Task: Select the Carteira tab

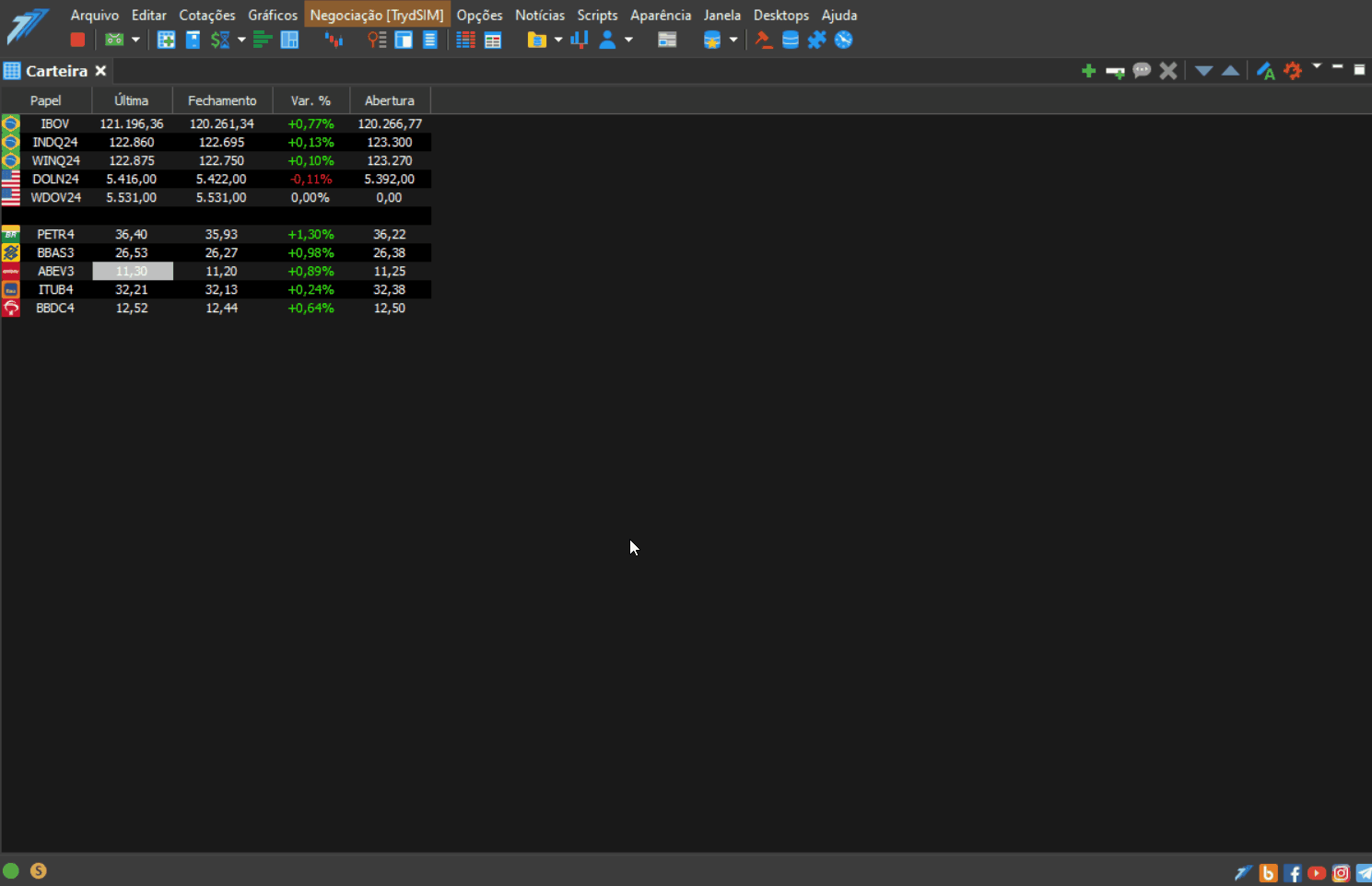Action: [56, 71]
